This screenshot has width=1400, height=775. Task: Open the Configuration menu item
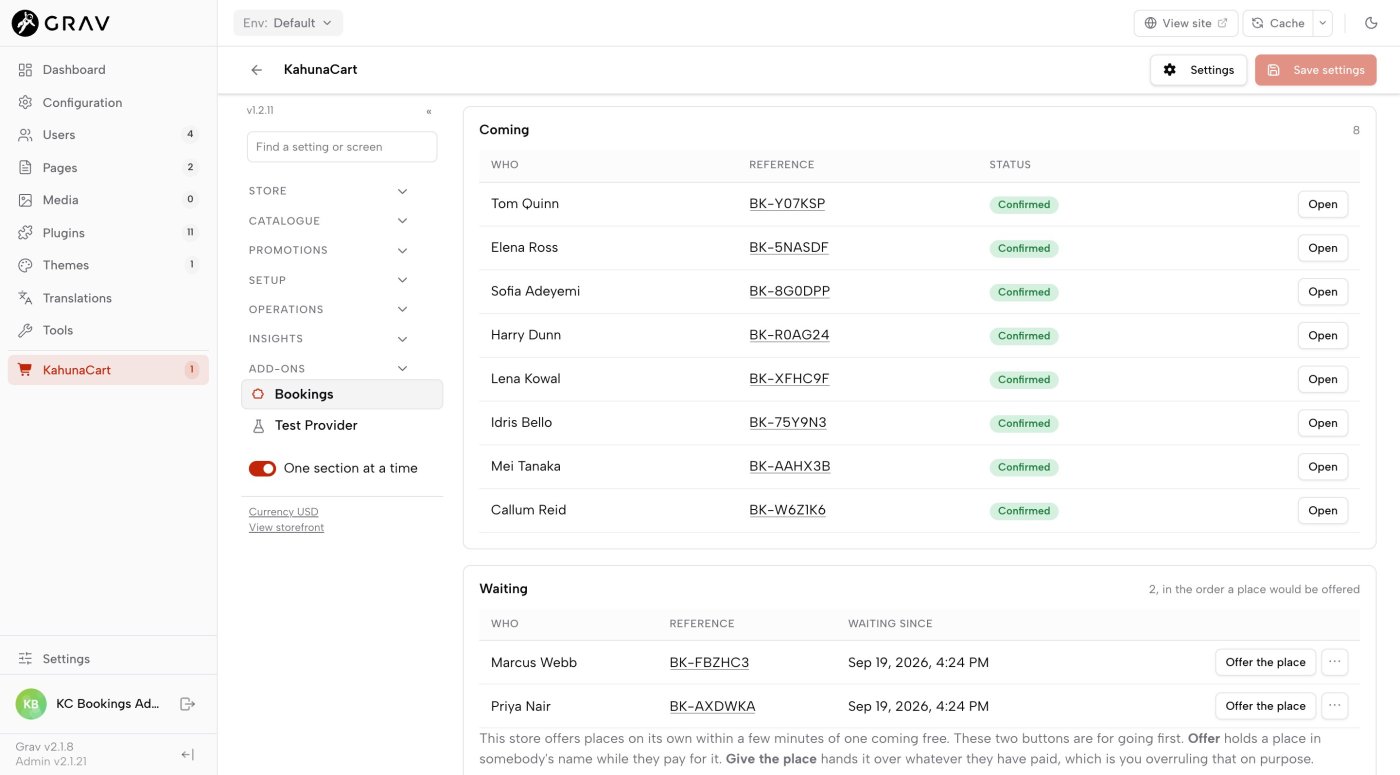(108, 102)
